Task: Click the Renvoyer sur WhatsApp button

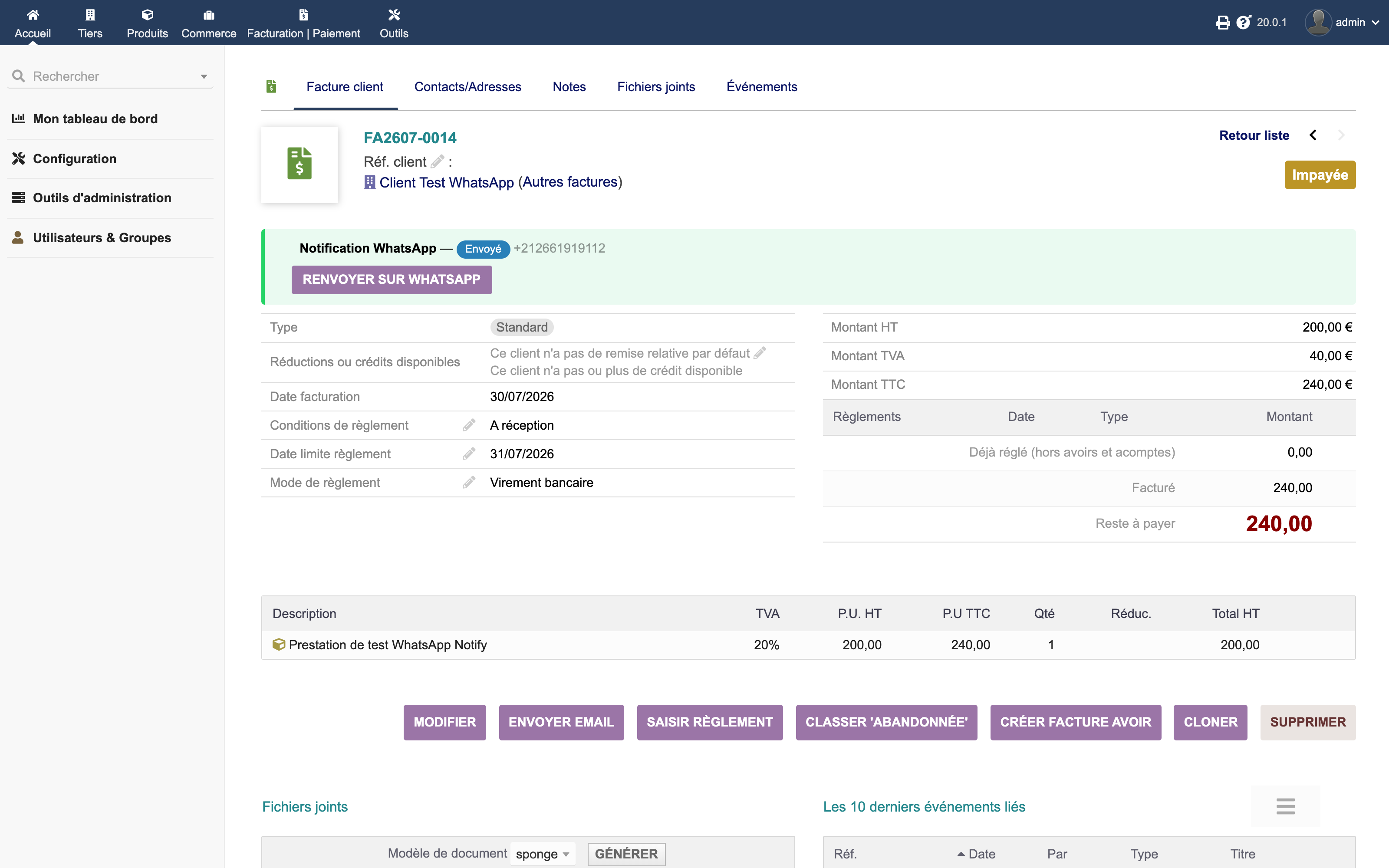Action: tap(392, 279)
